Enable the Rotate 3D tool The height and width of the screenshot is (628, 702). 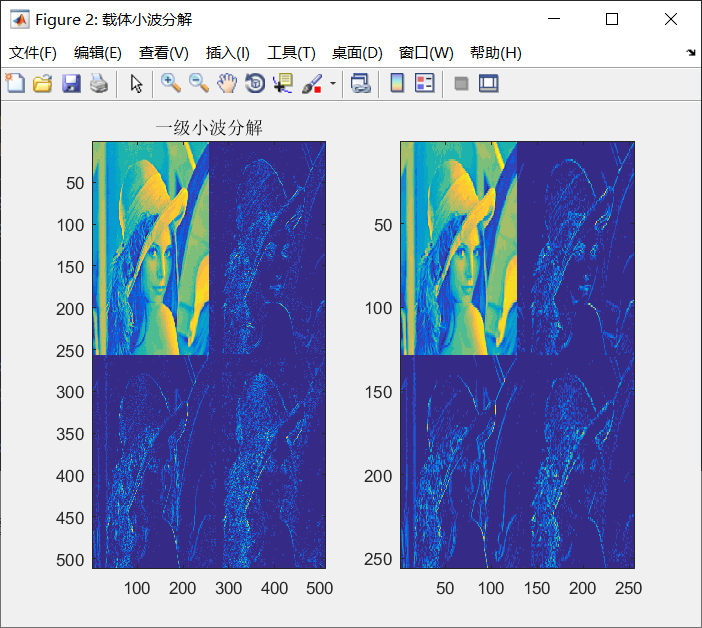[x=255, y=84]
